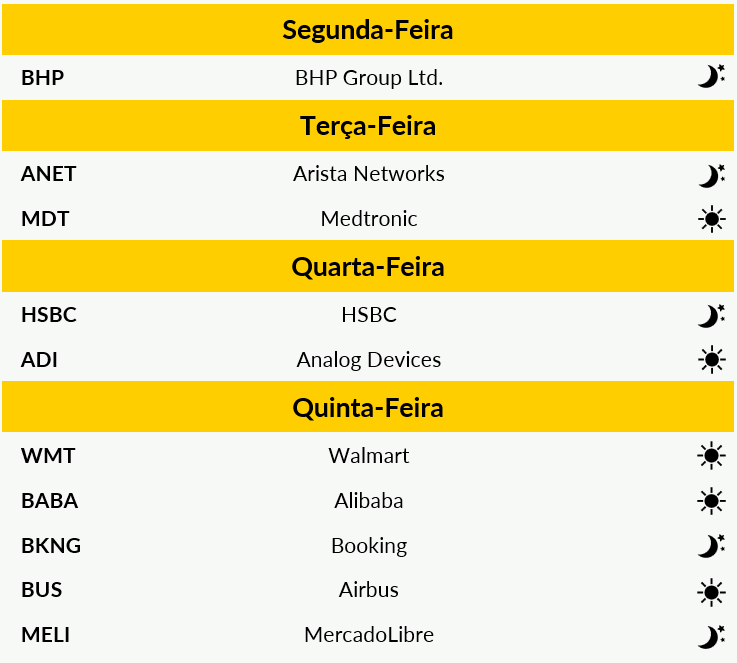Screen dimensions: 737x663
Task: Select the Segunda-Feira header bar
Action: pyautogui.click(x=368, y=30)
